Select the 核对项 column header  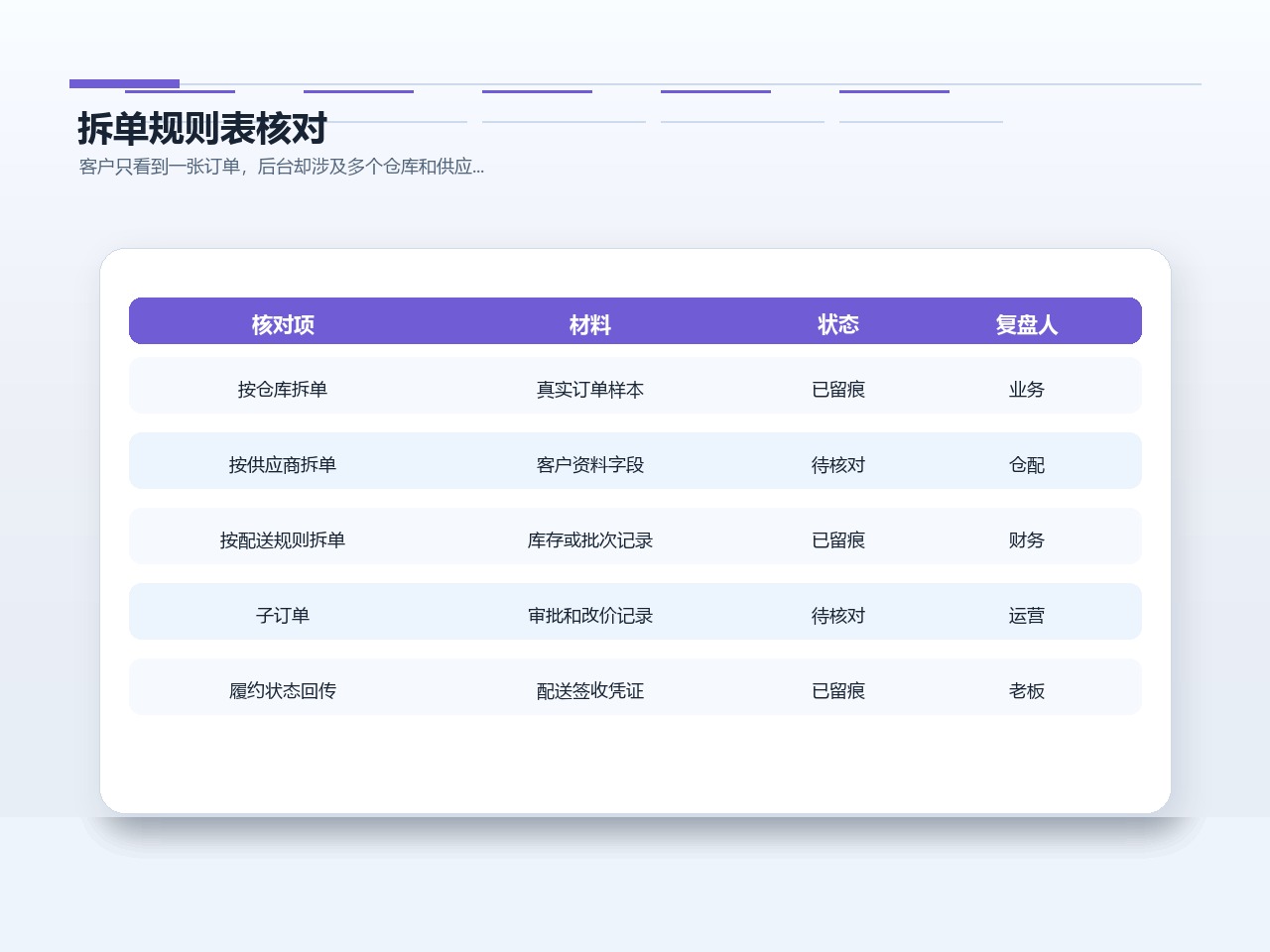(x=283, y=324)
